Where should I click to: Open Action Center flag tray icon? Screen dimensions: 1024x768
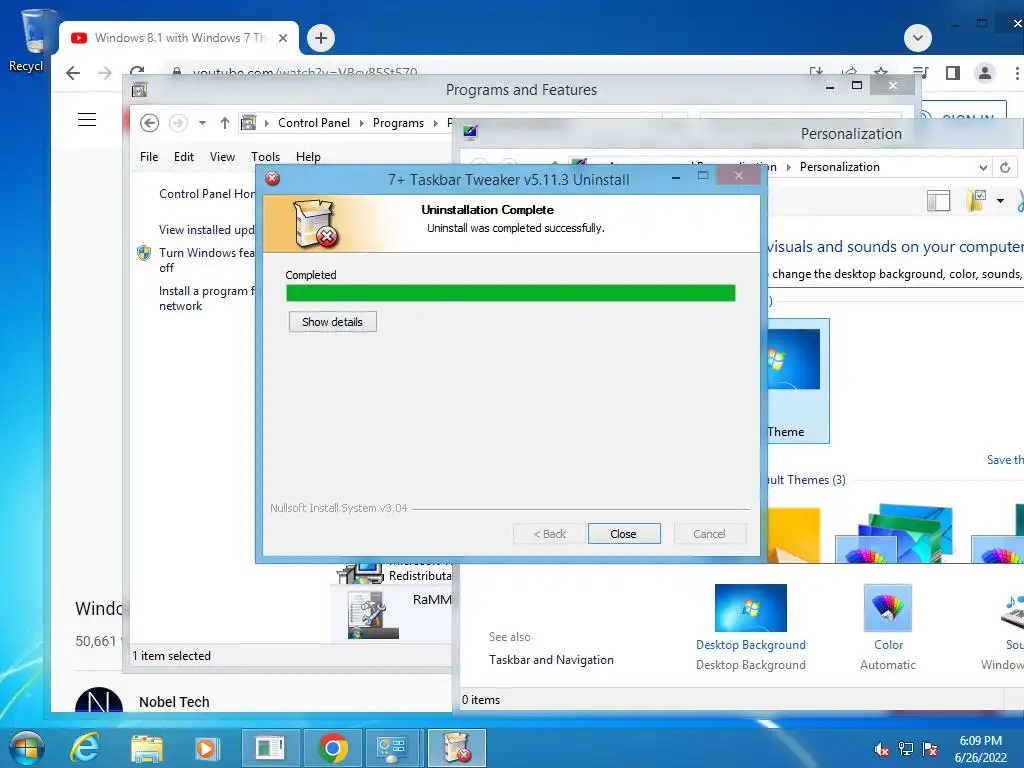point(930,749)
